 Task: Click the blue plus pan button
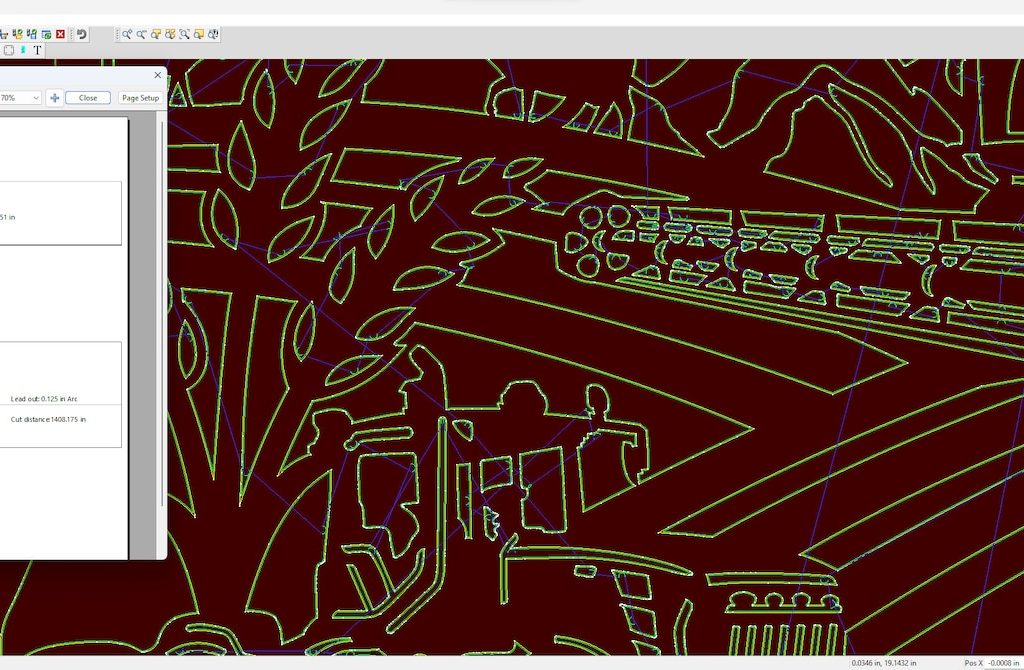pos(55,98)
